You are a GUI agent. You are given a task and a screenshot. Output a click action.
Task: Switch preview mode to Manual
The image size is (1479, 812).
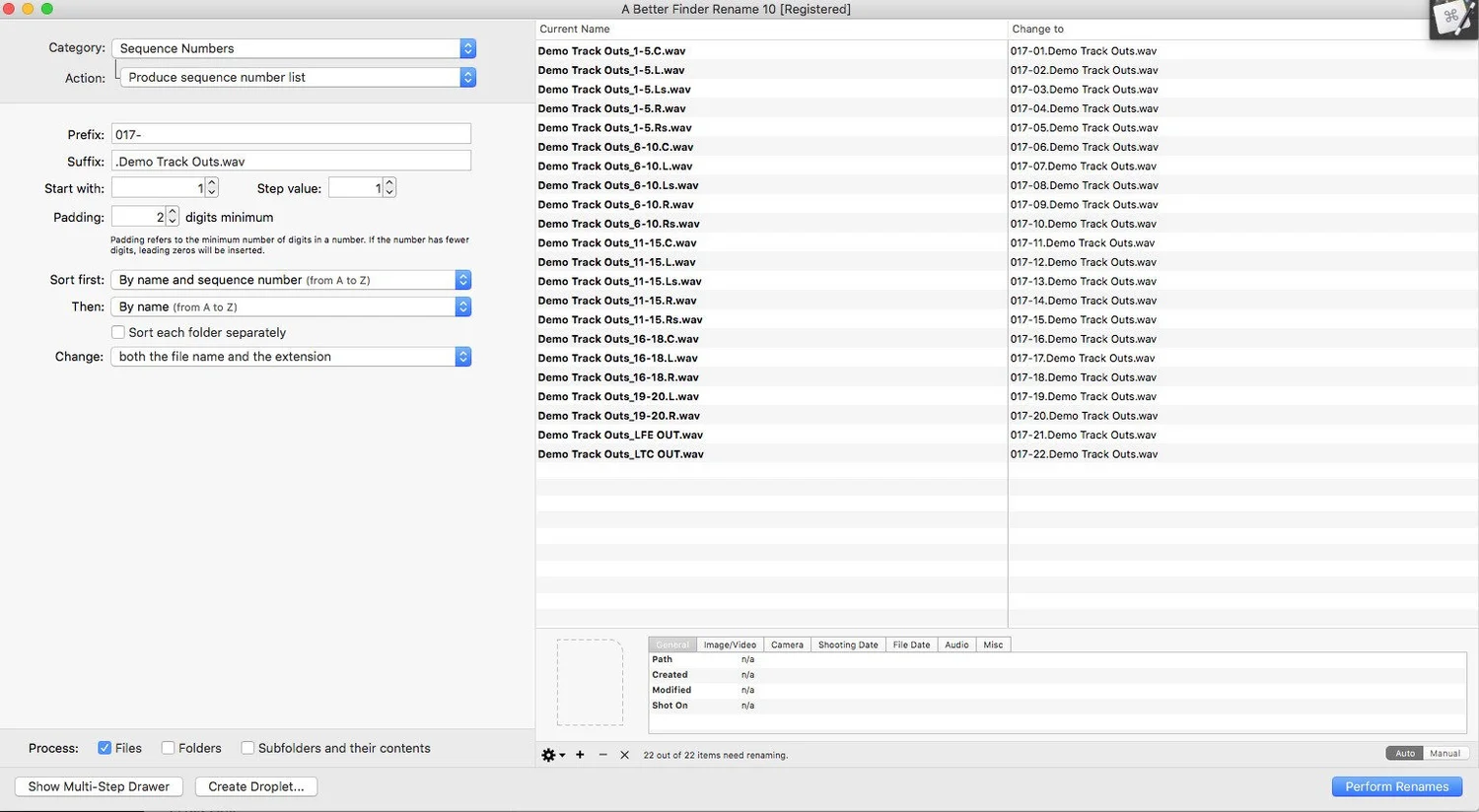pyautogui.click(x=1444, y=753)
